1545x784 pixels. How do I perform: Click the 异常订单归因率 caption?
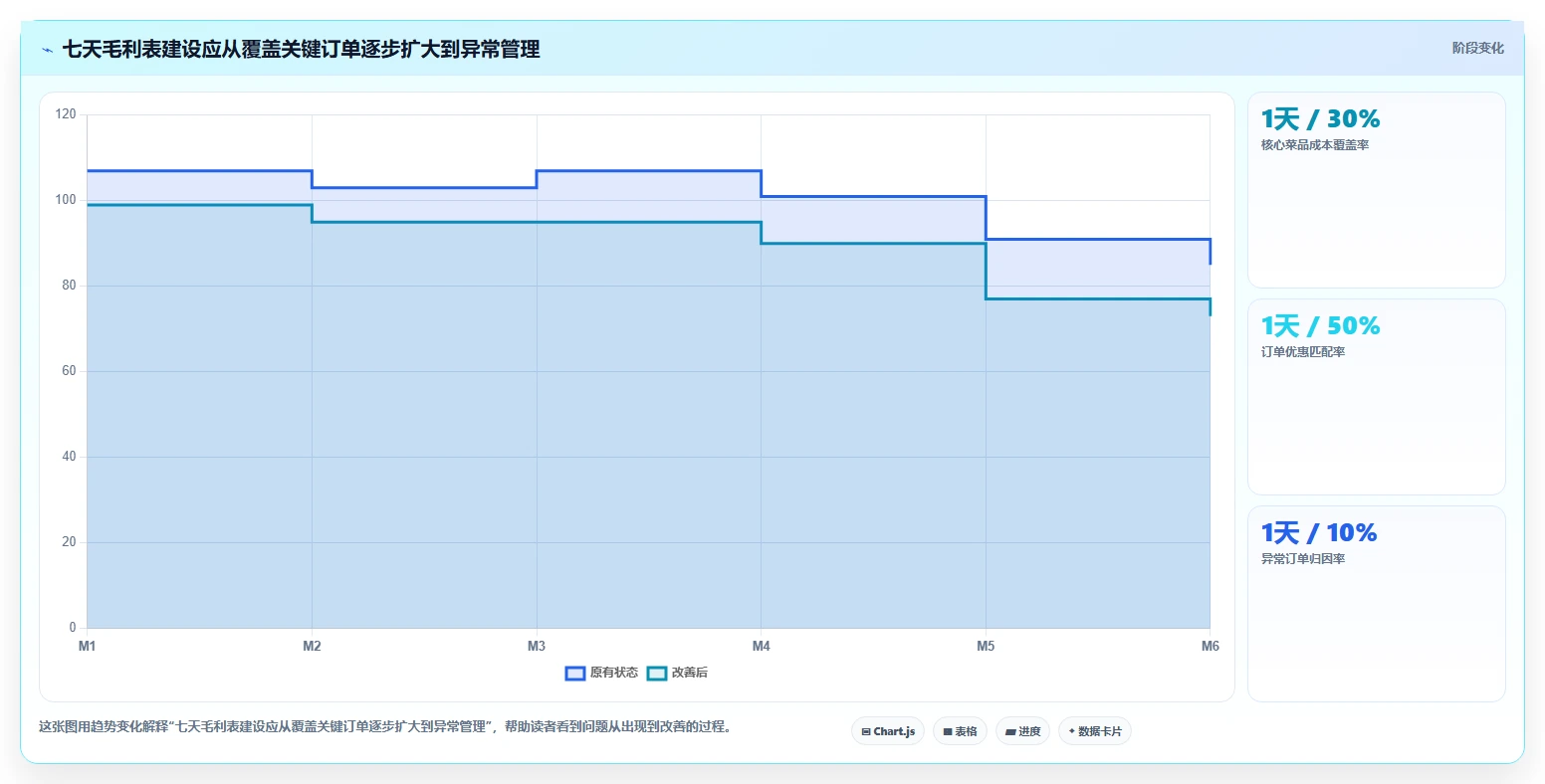pyautogui.click(x=1303, y=559)
